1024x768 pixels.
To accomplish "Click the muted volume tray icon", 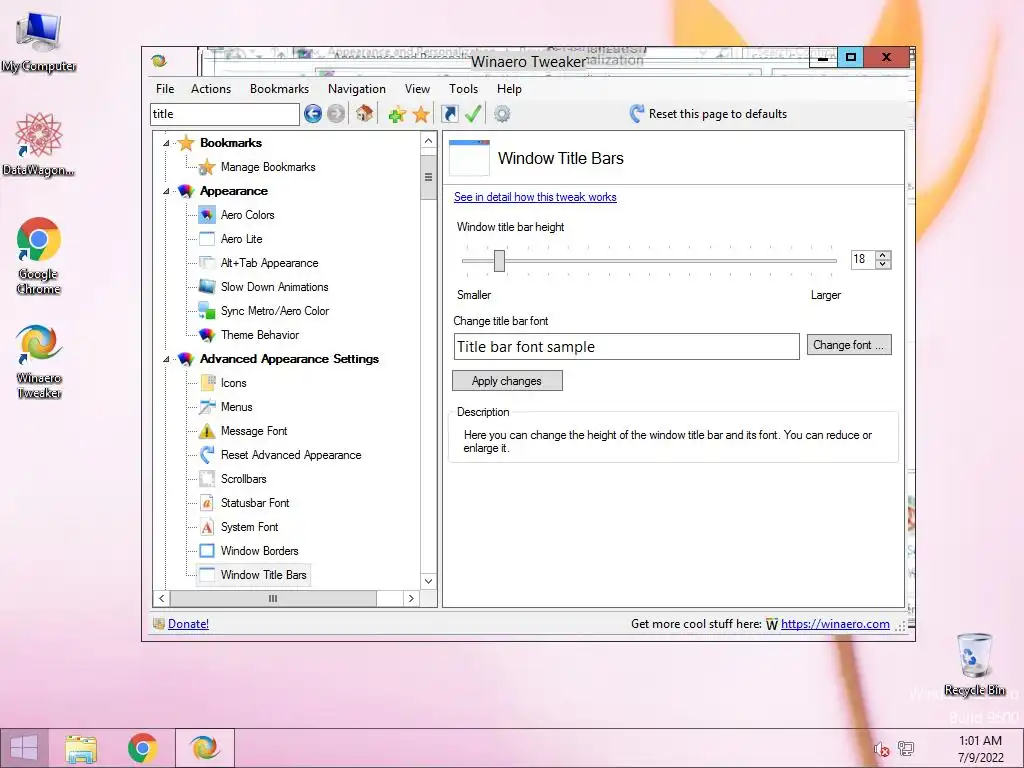I will 882,749.
